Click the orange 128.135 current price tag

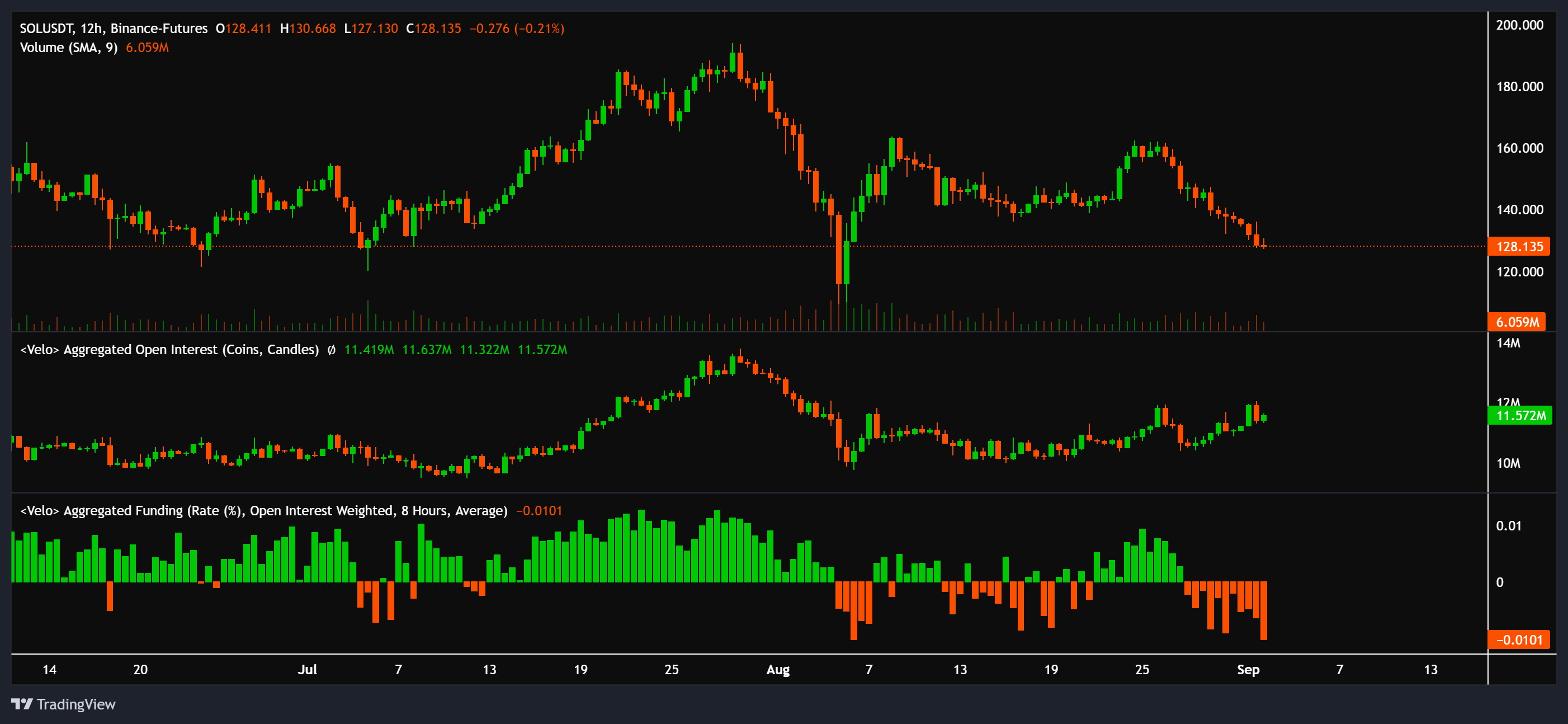coord(1519,247)
